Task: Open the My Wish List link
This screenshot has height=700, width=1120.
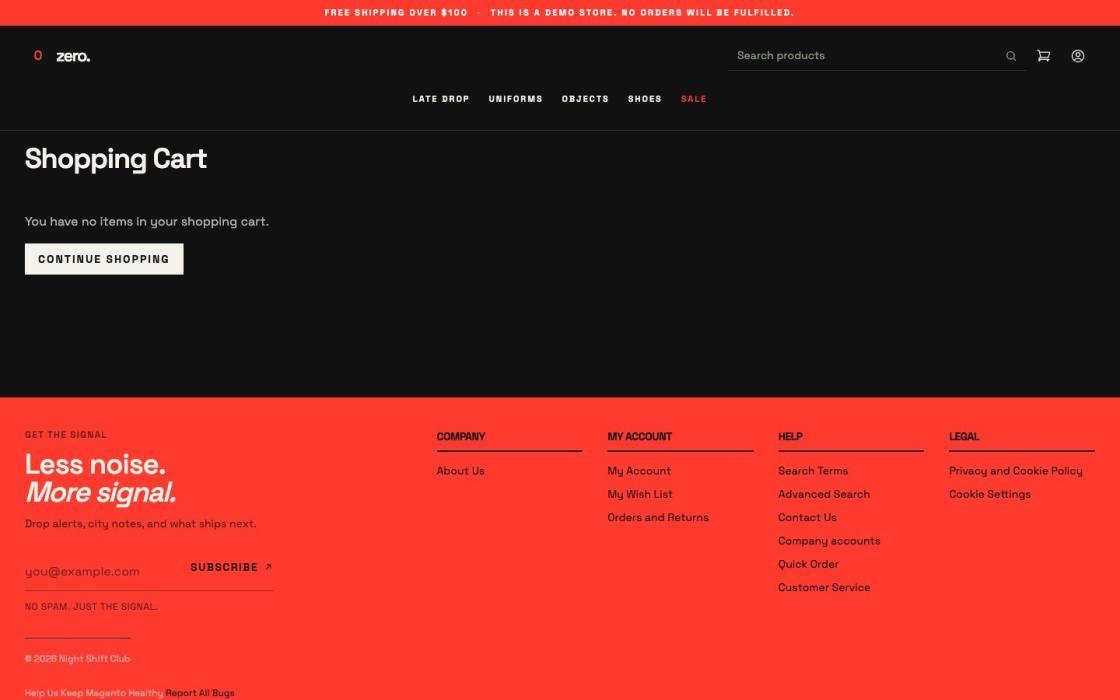Action: (x=640, y=494)
